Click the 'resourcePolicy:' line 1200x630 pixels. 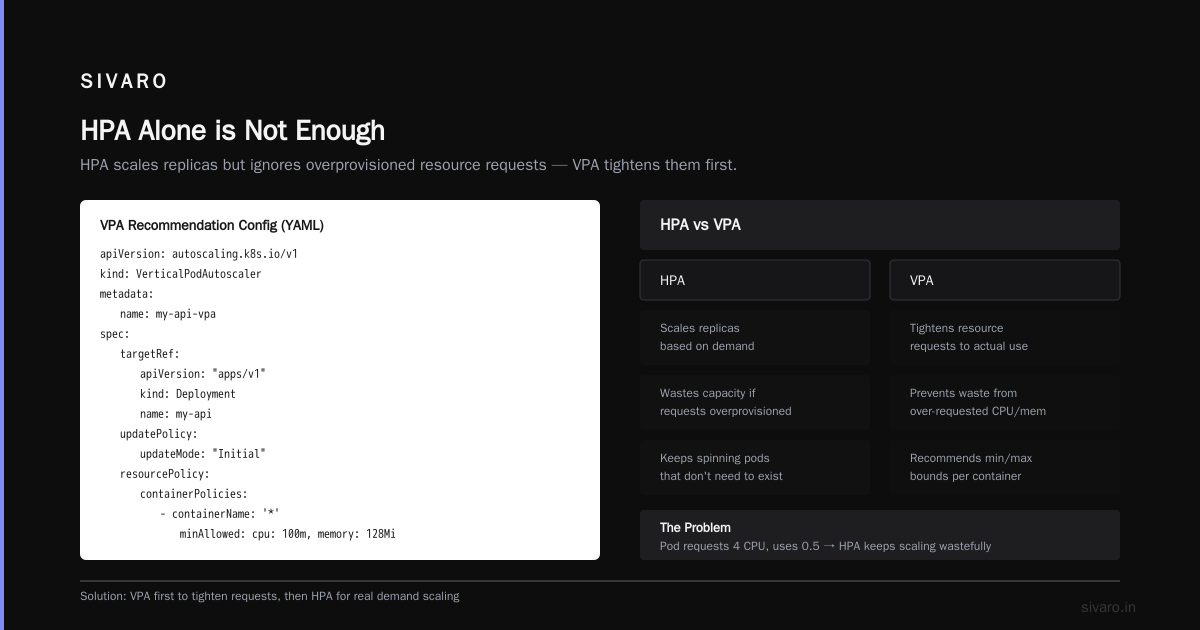(x=165, y=474)
